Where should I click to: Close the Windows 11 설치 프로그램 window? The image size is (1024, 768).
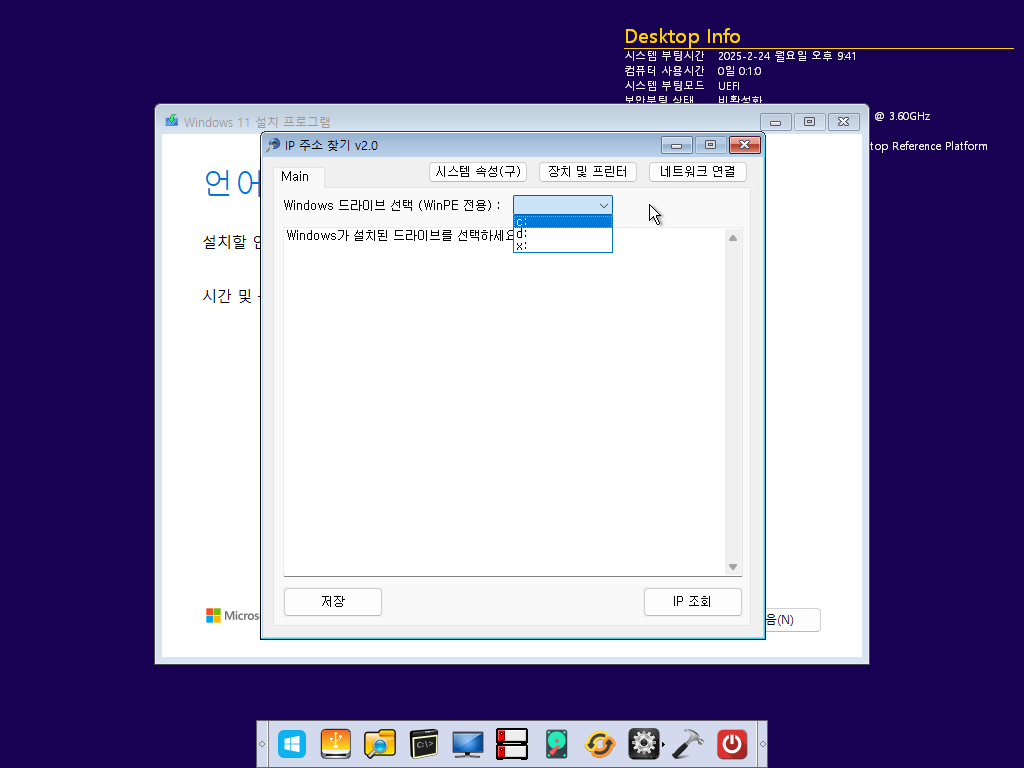tap(844, 122)
